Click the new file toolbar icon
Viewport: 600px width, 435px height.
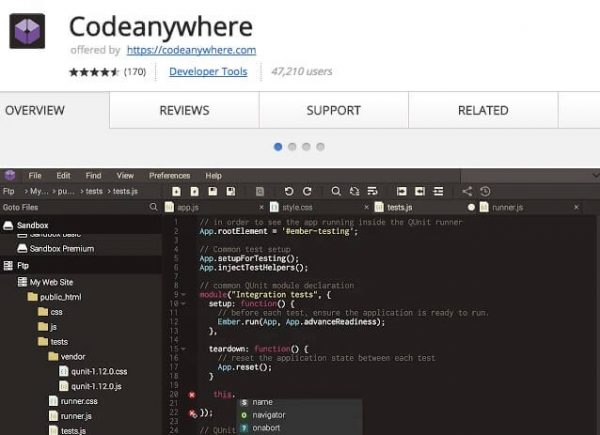[x=176, y=191]
